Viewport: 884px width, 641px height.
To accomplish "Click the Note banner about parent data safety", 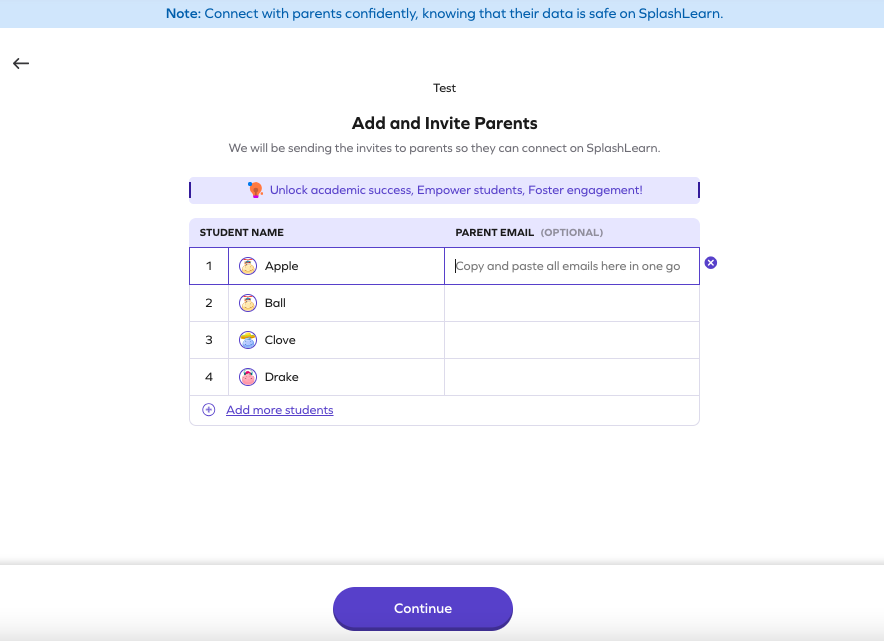I will pos(442,13).
